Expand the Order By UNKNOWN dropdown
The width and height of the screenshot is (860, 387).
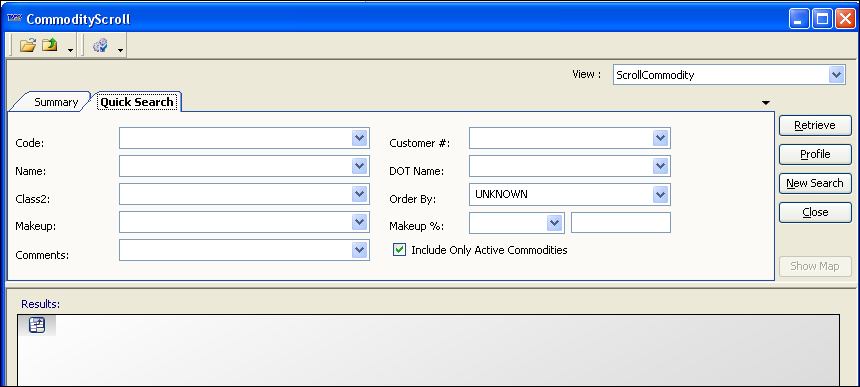pyautogui.click(x=660, y=194)
